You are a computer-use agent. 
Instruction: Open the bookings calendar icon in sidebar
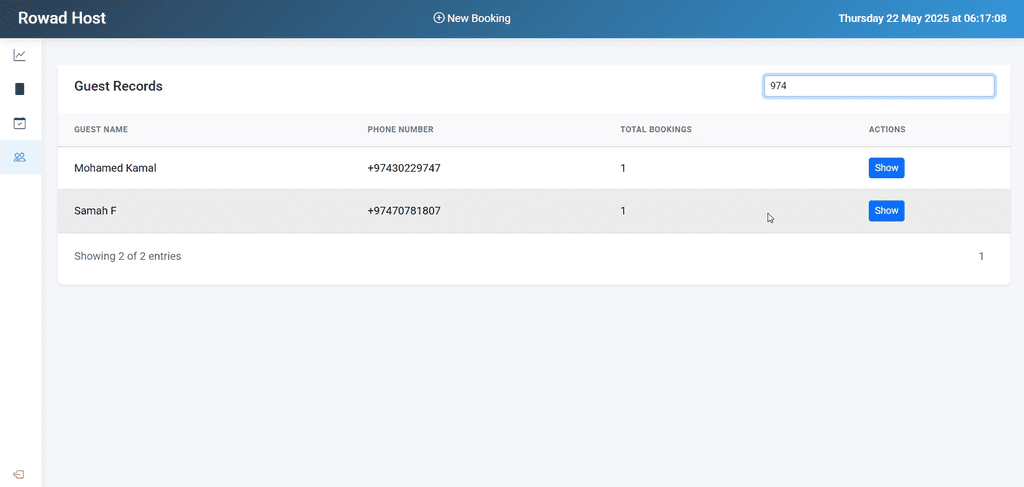20,123
